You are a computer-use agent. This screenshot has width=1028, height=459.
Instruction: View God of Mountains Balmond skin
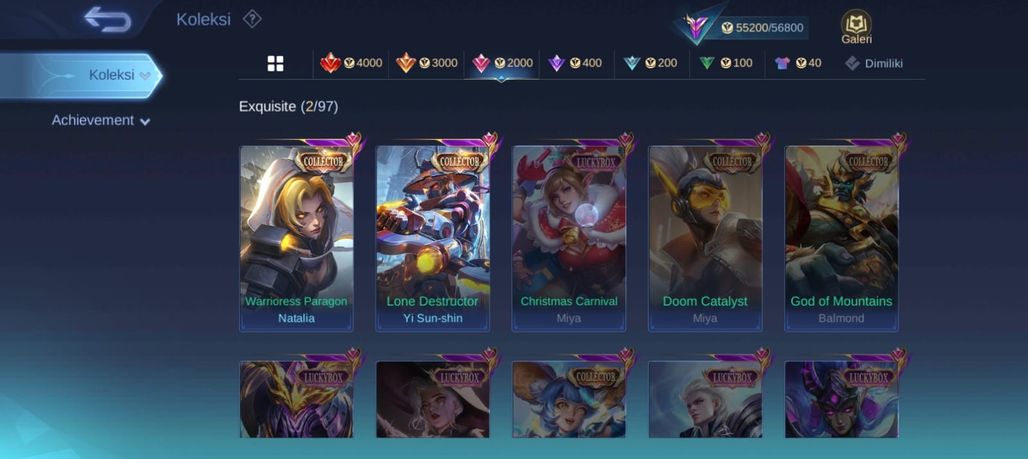[x=842, y=237]
